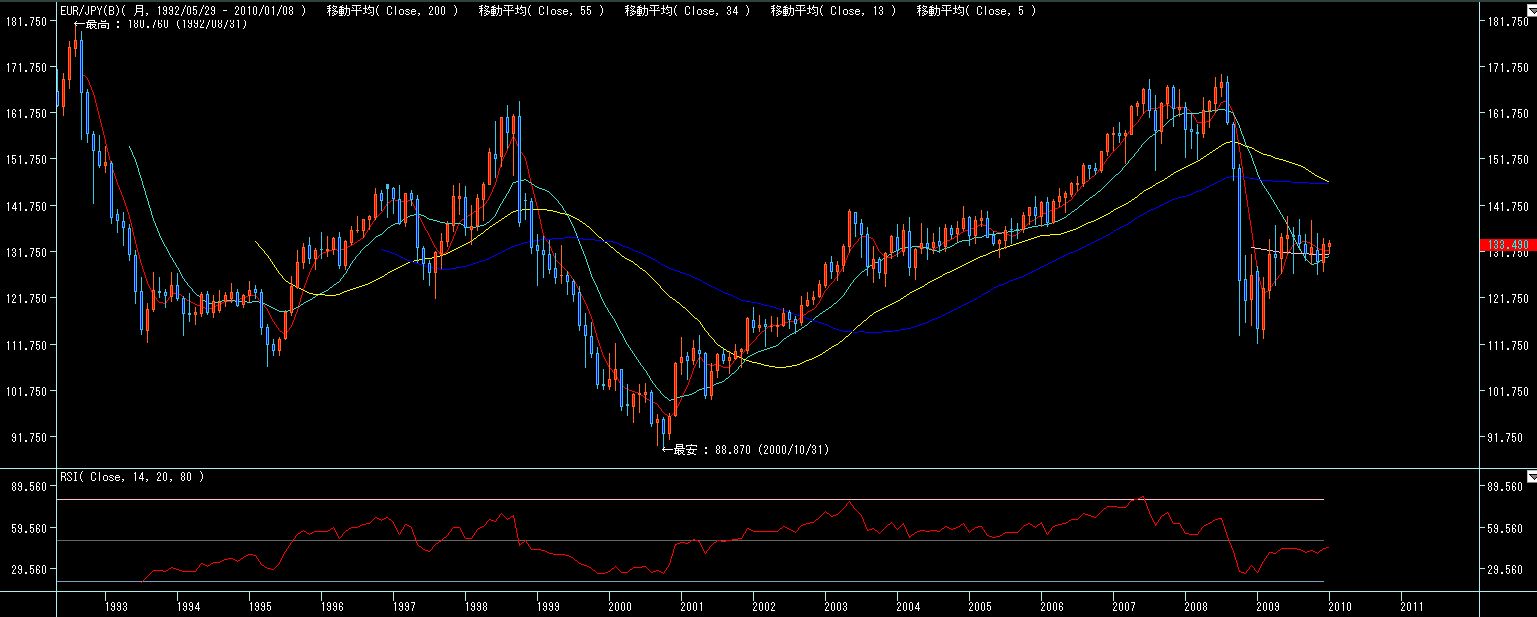Screen dimensions: 1537x617
Task: Click the 2004 year label
Action: (x=908, y=606)
